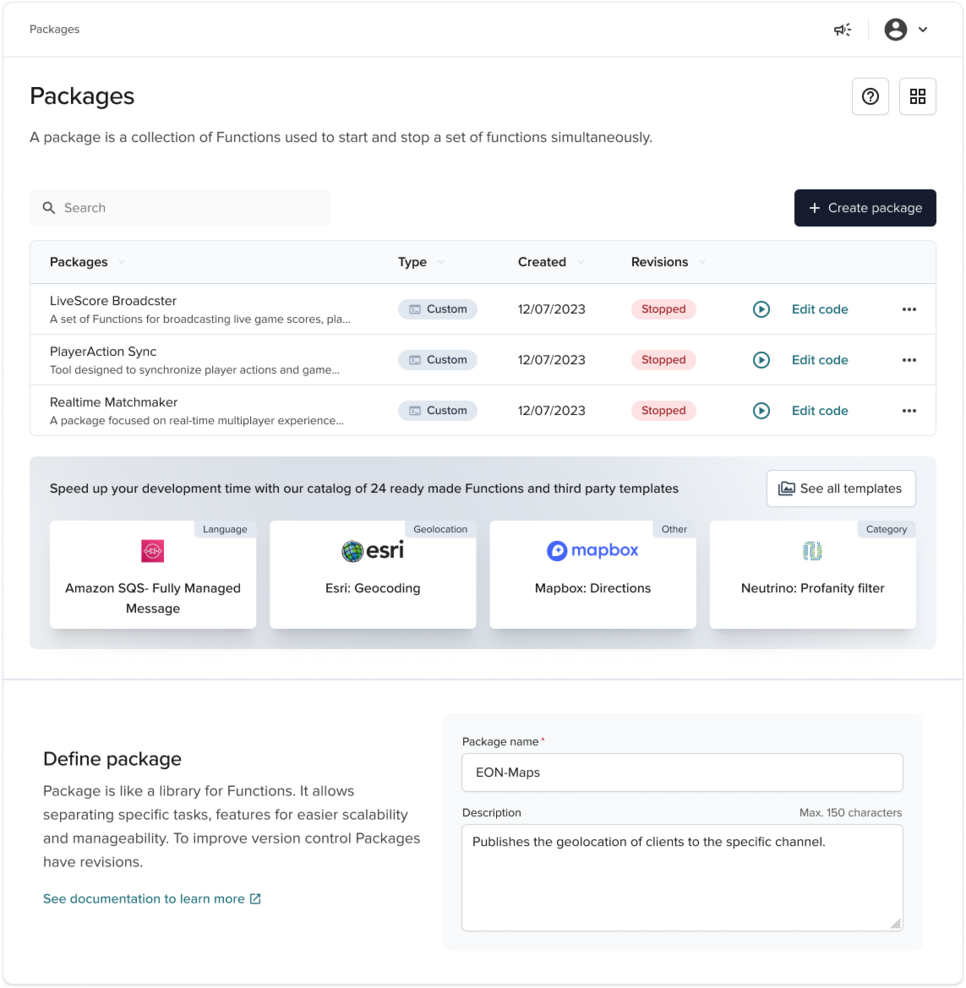Edit code for PlayerAction Sync

(819, 360)
